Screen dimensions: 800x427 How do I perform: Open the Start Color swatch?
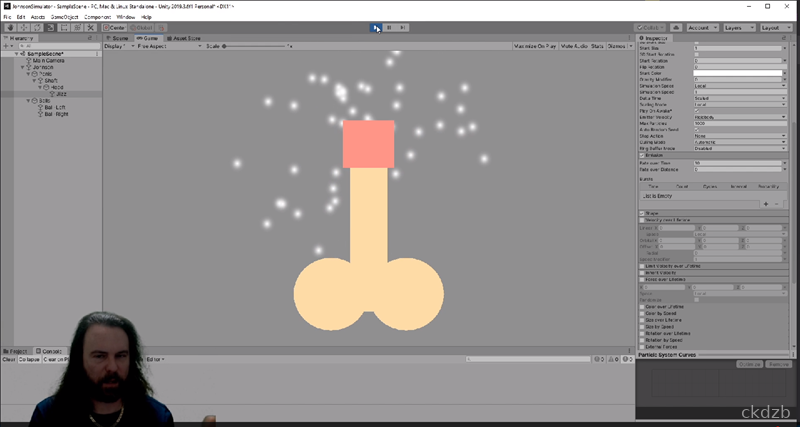pos(738,73)
